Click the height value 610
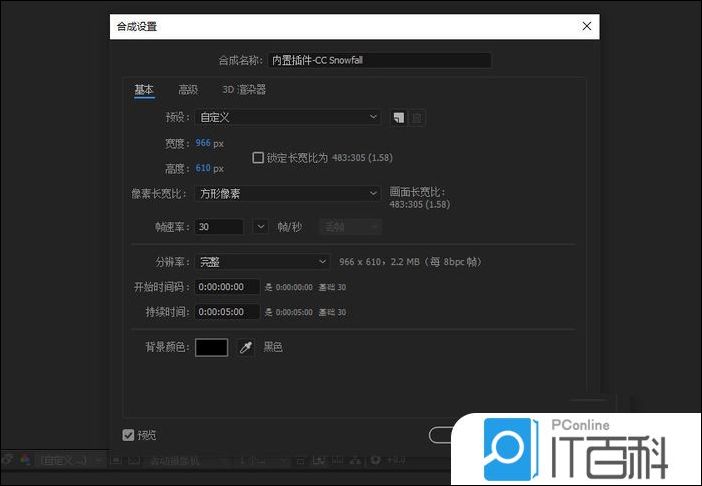 point(203,168)
